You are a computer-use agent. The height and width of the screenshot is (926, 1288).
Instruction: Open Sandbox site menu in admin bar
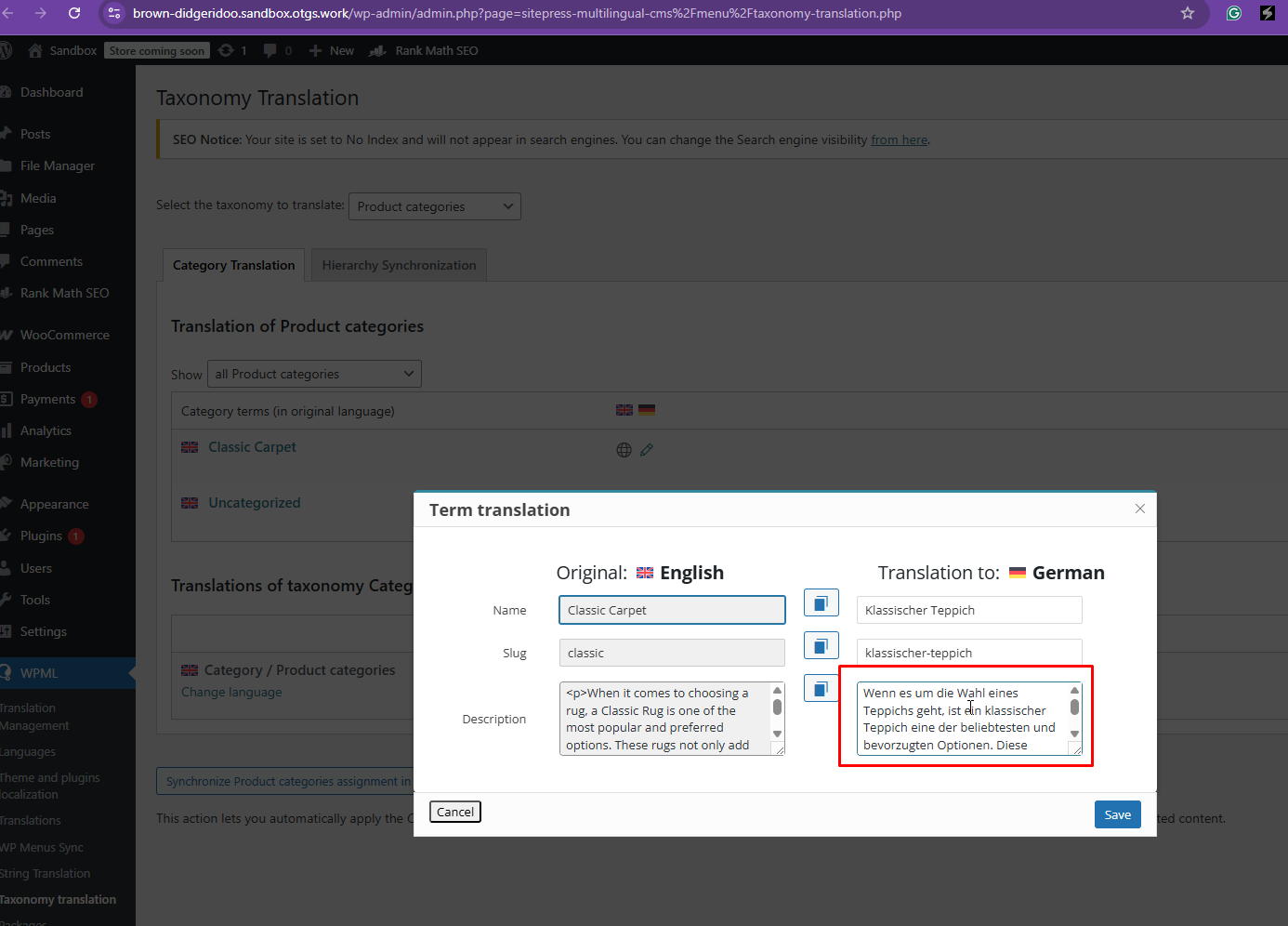pos(62,50)
